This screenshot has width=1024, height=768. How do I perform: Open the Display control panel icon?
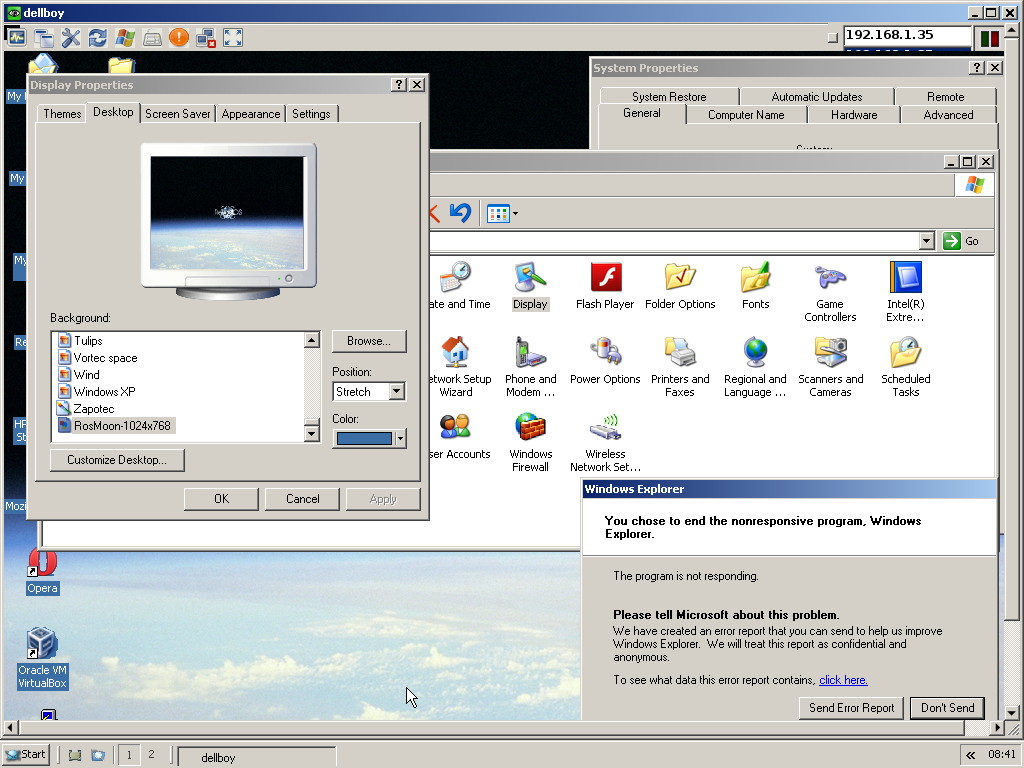click(x=530, y=285)
